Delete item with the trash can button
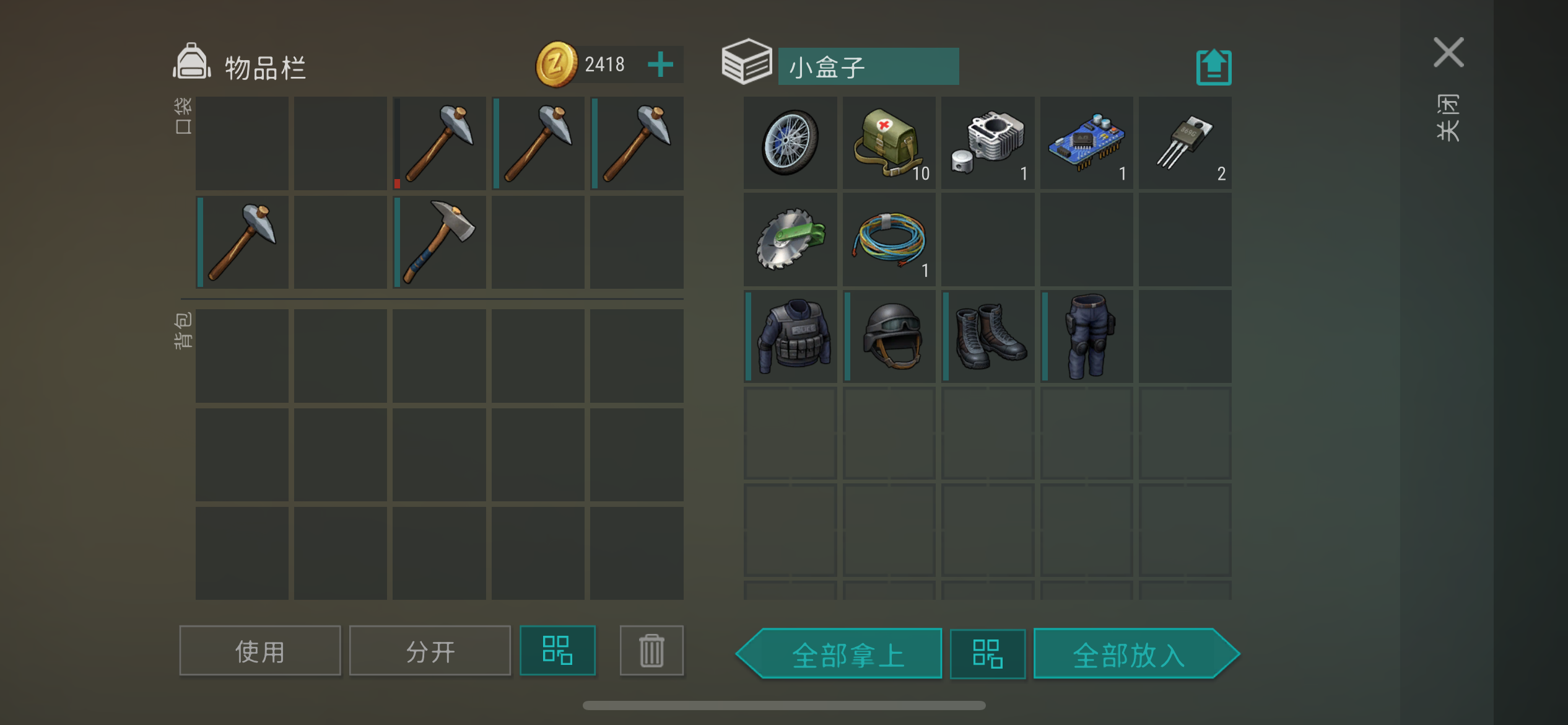Image resolution: width=1568 pixels, height=725 pixels. click(651, 651)
